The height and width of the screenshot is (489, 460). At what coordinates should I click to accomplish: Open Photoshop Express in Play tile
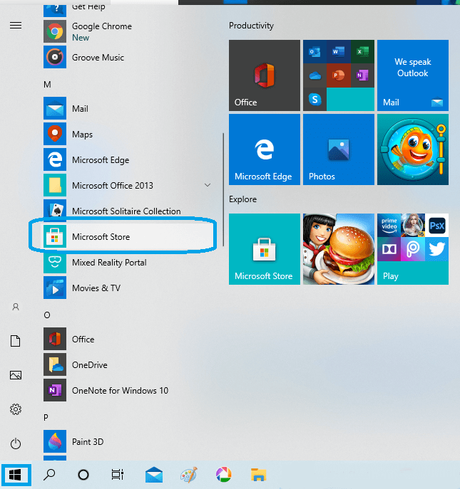coord(437,225)
